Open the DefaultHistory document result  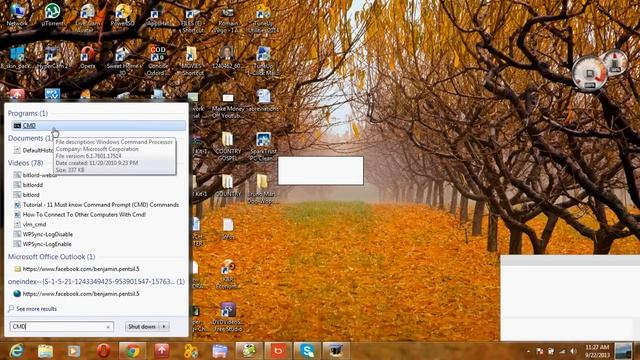click(33, 150)
